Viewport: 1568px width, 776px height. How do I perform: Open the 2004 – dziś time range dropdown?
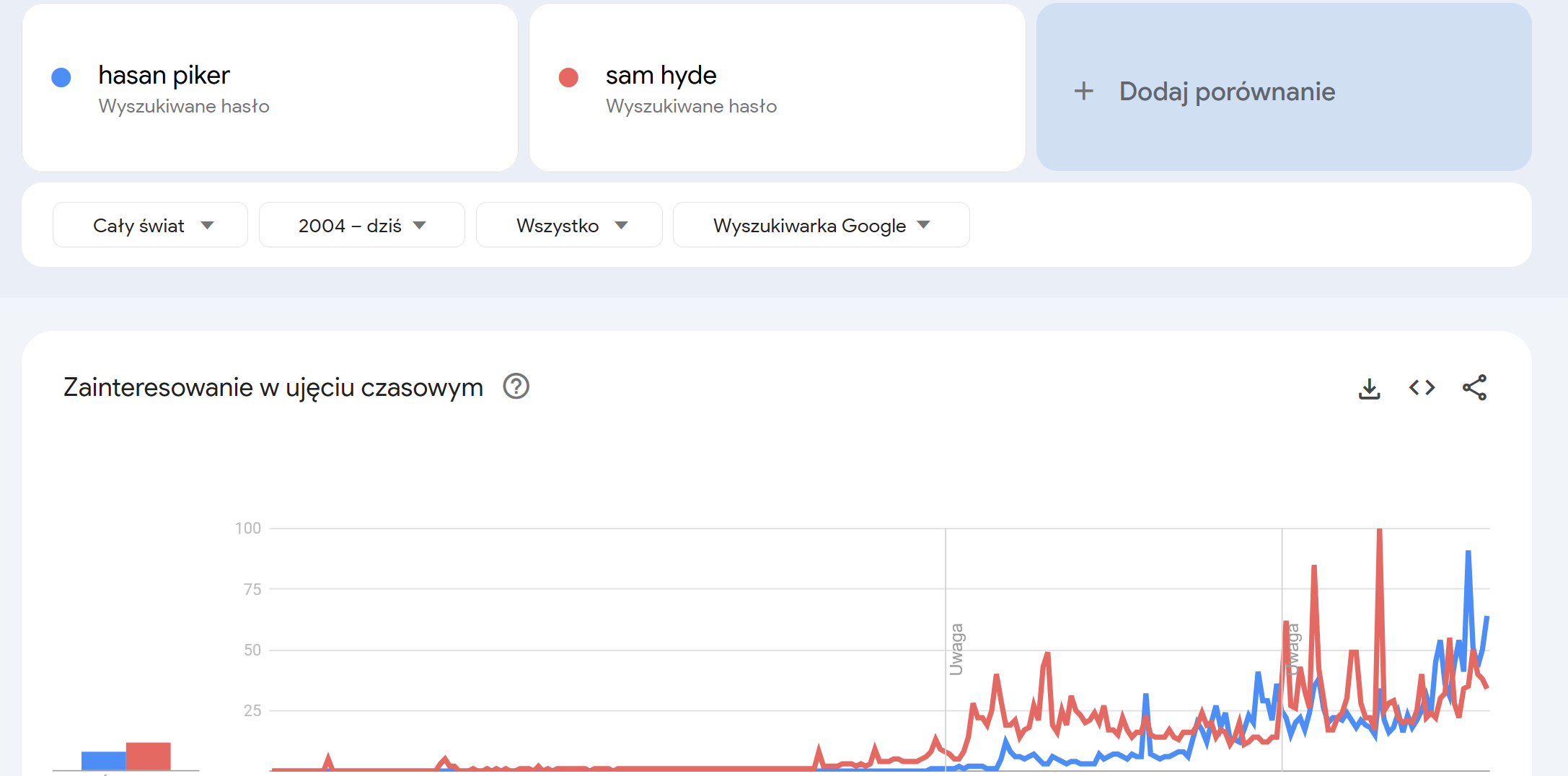(361, 225)
